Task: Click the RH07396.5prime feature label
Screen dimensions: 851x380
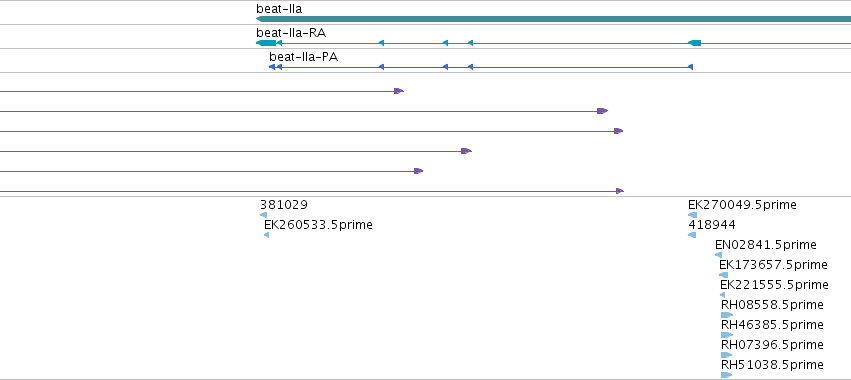Action: coord(772,345)
